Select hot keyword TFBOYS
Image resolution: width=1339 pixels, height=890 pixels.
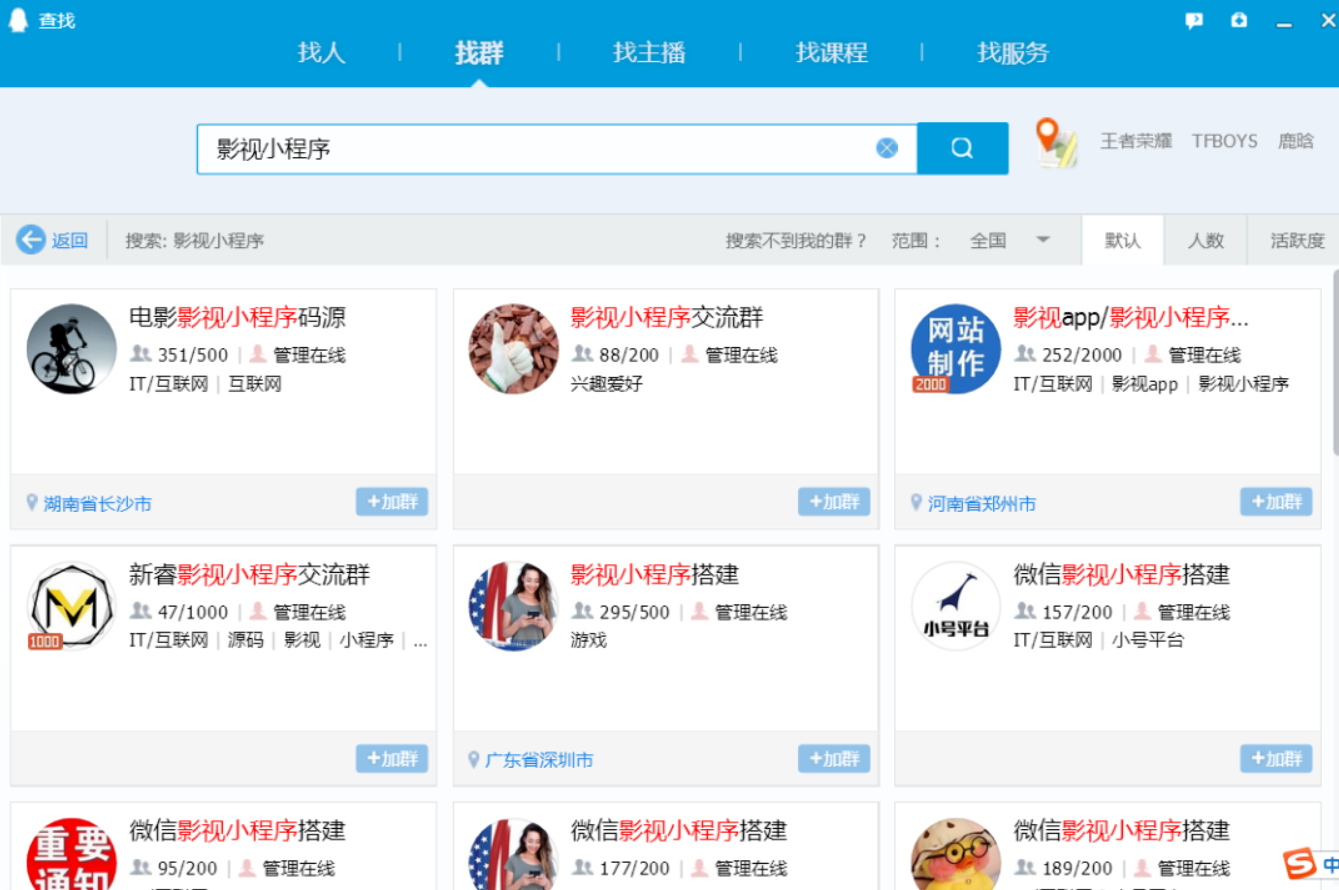[1224, 141]
